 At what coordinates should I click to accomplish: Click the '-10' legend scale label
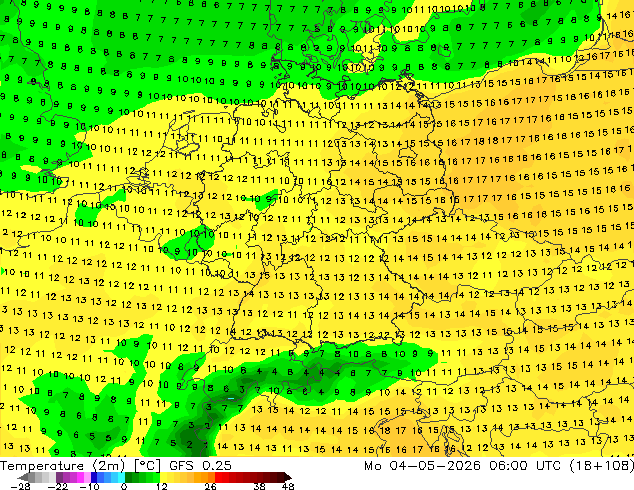(x=89, y=486)
